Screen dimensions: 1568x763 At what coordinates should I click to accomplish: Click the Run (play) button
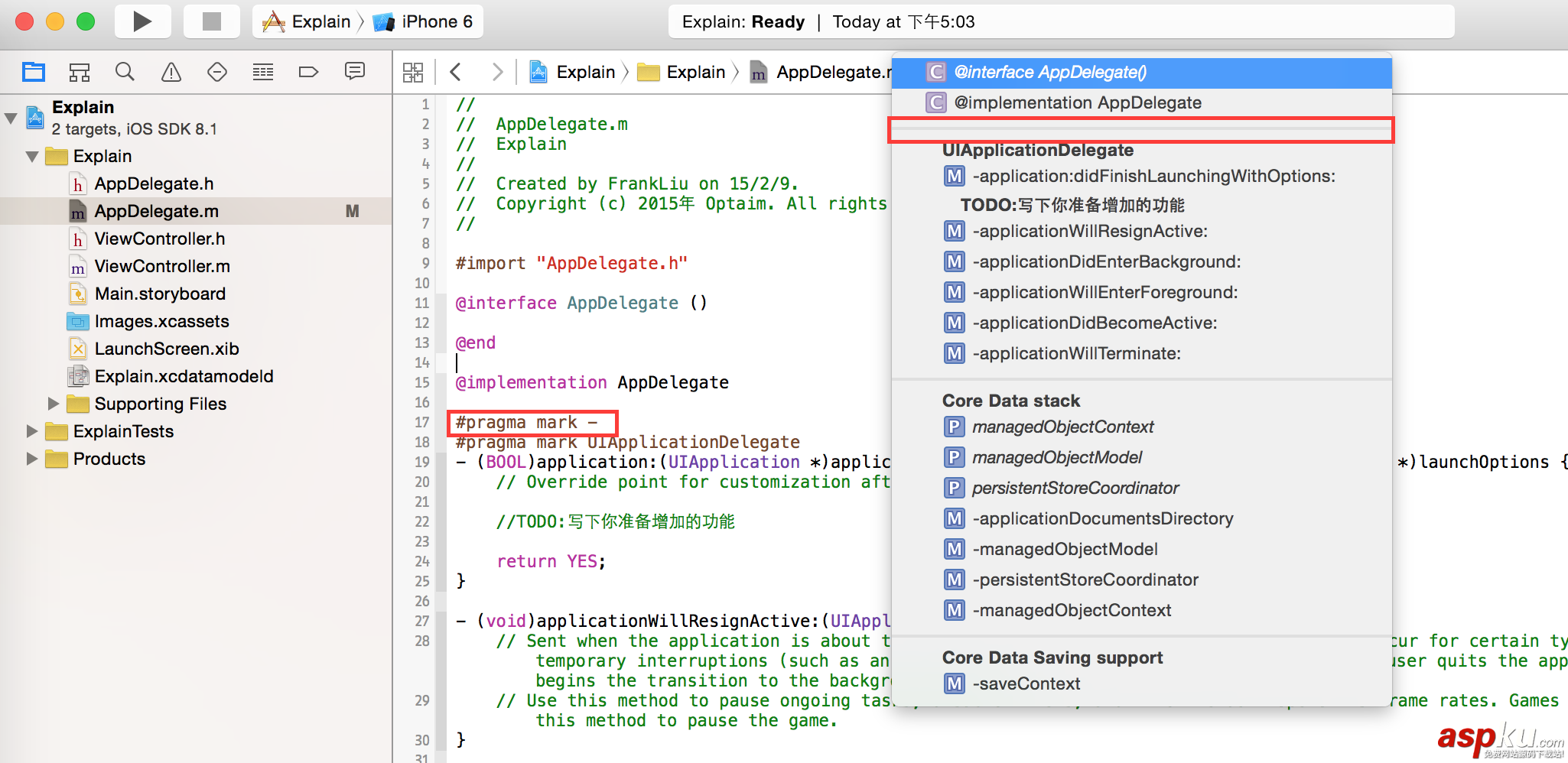[142, 21]
